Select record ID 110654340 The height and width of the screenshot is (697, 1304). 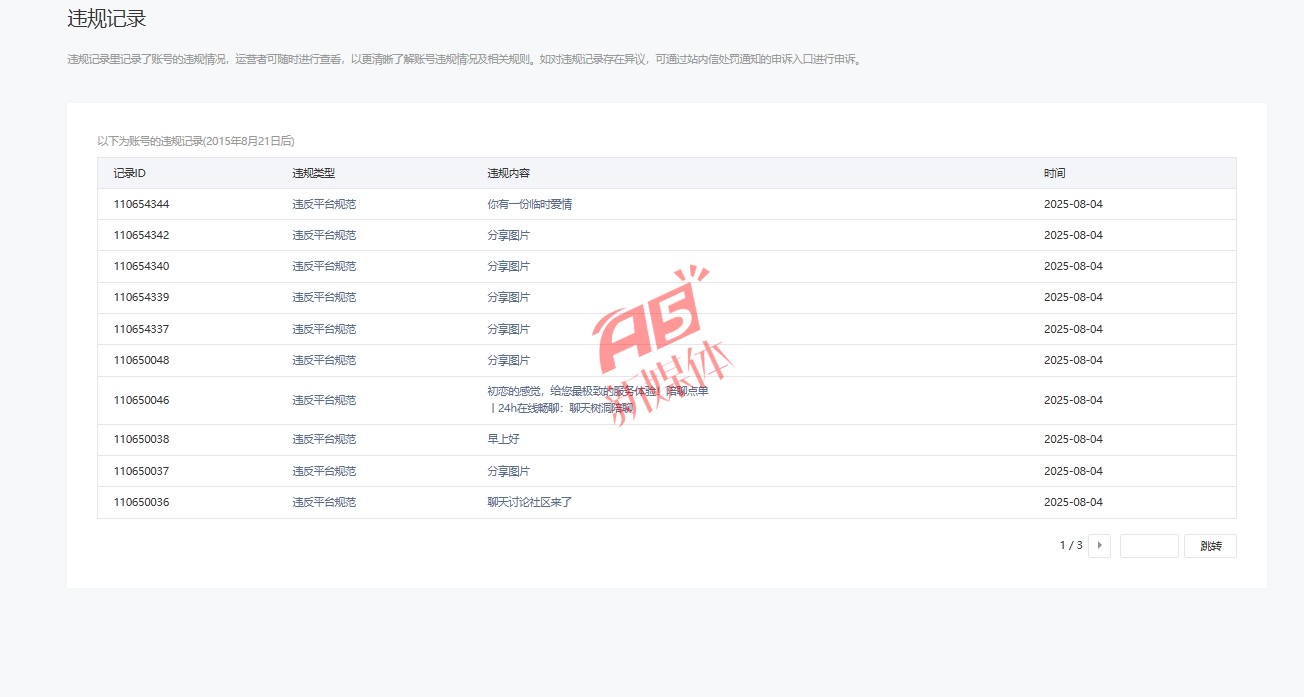[141, 266]
